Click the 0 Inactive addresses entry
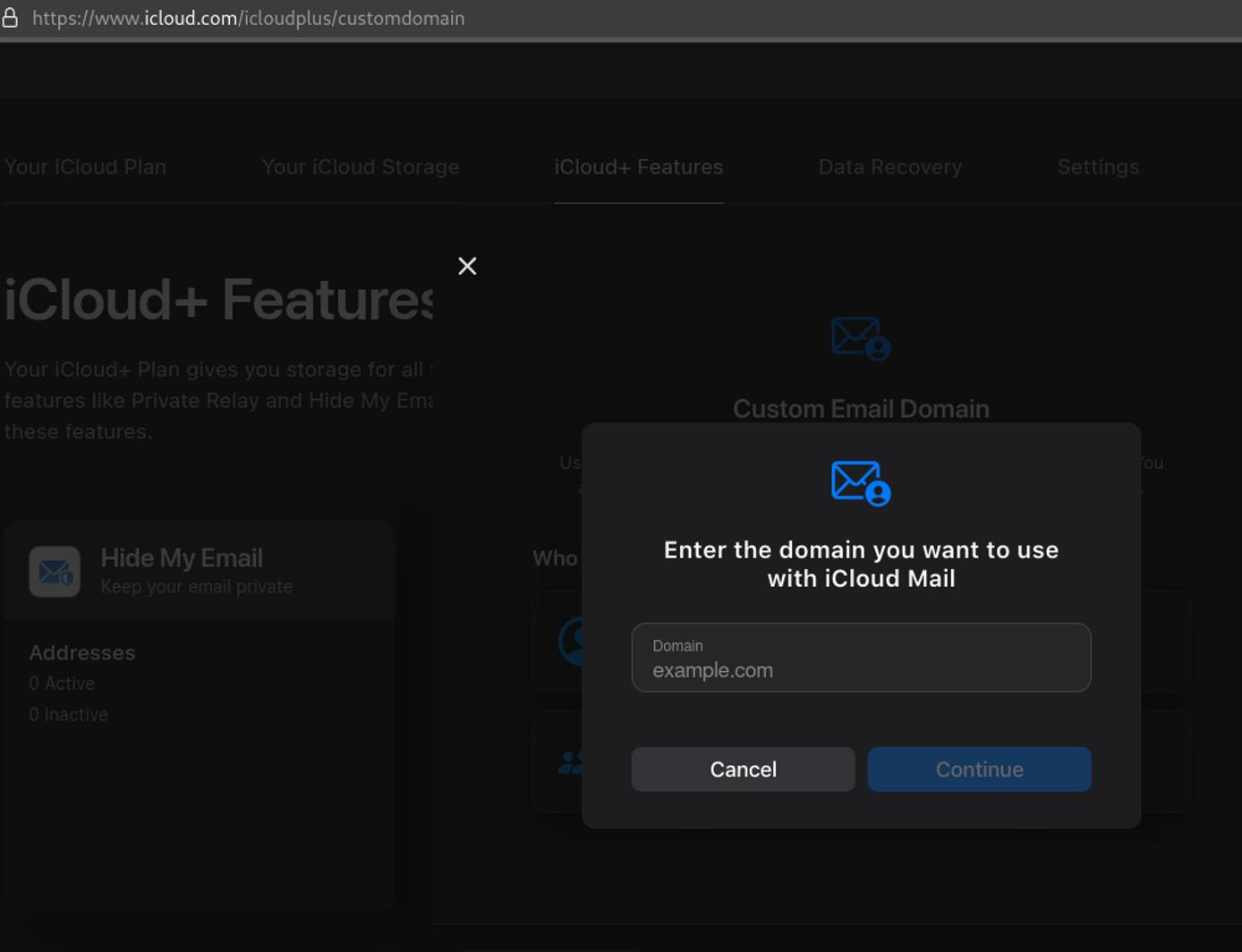1242x952 pixels. [x=68, y=714]
